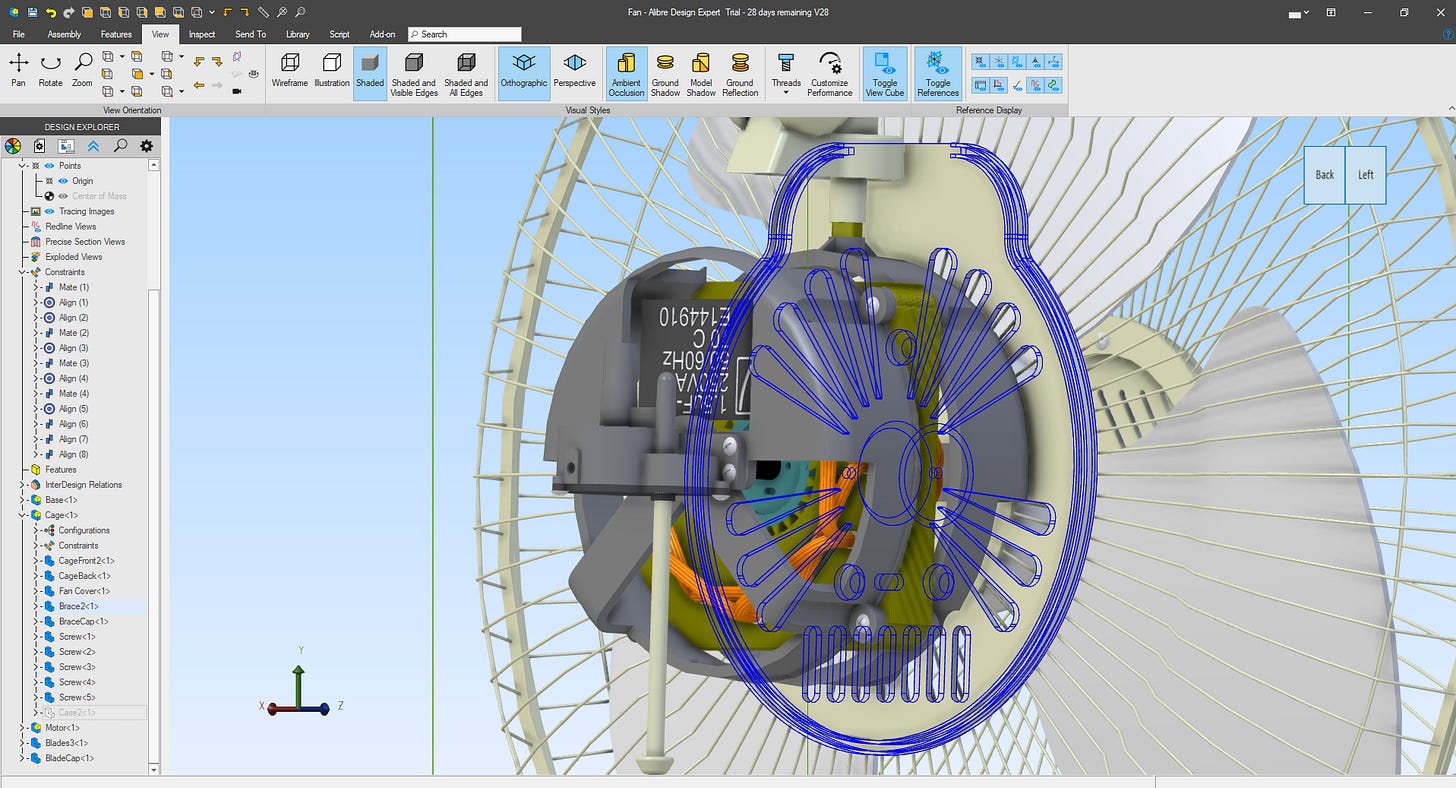This screenshot has width=1456, height=788.
Task: Expand the Blades3<1> node
Action: [23, 743]
